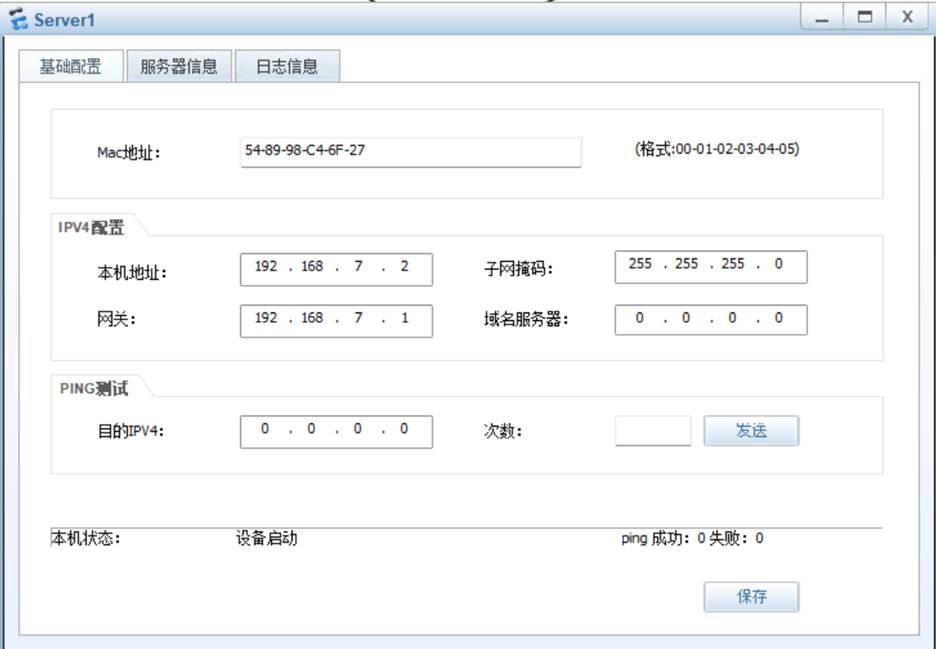This screenshot has height=649, width=936.
Task: Click the 目的IPV4 field
Action: coord(336,432)
